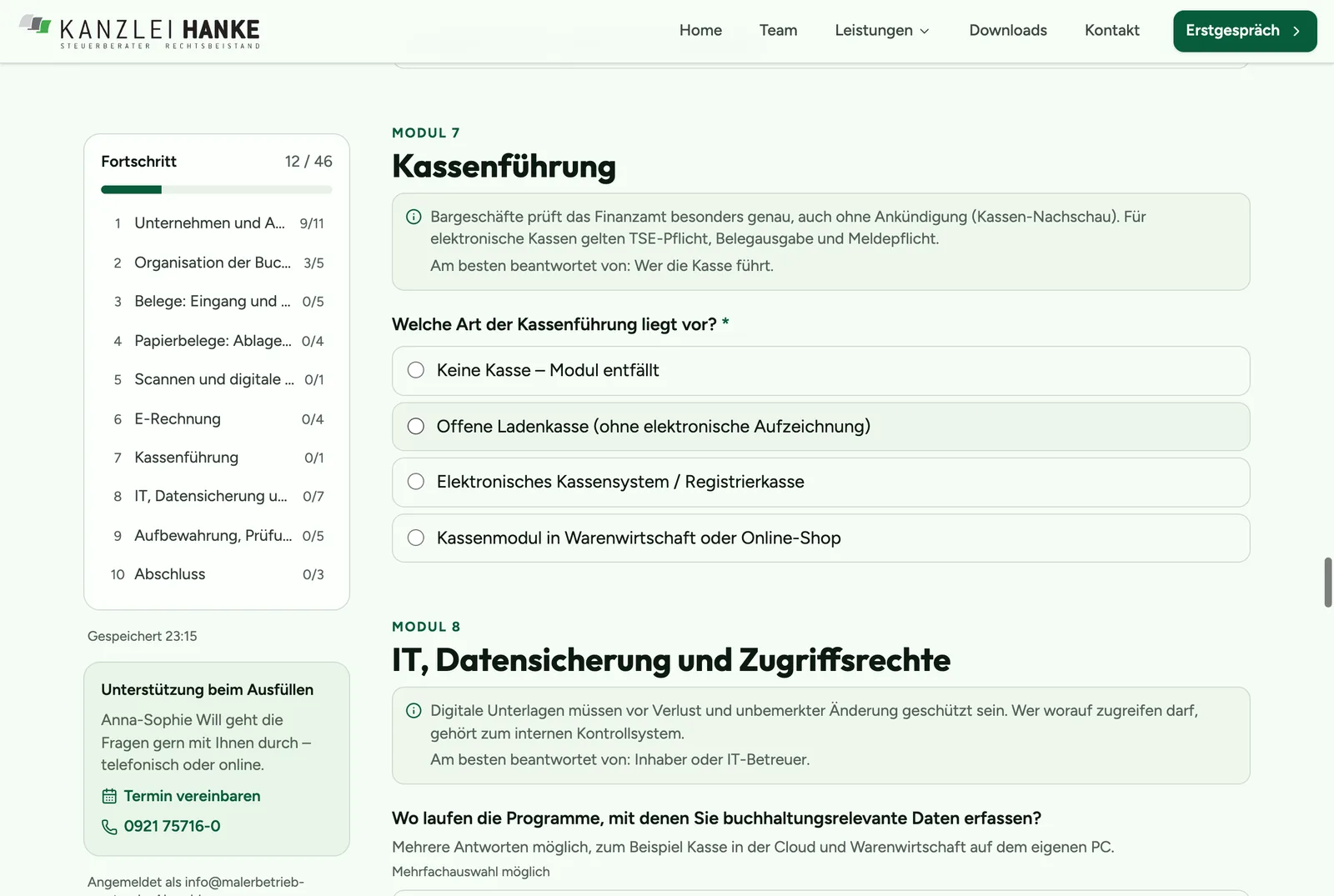
Task: Select module 7 'Kassenführung' in sidebar
Action: tap(217, 458)
